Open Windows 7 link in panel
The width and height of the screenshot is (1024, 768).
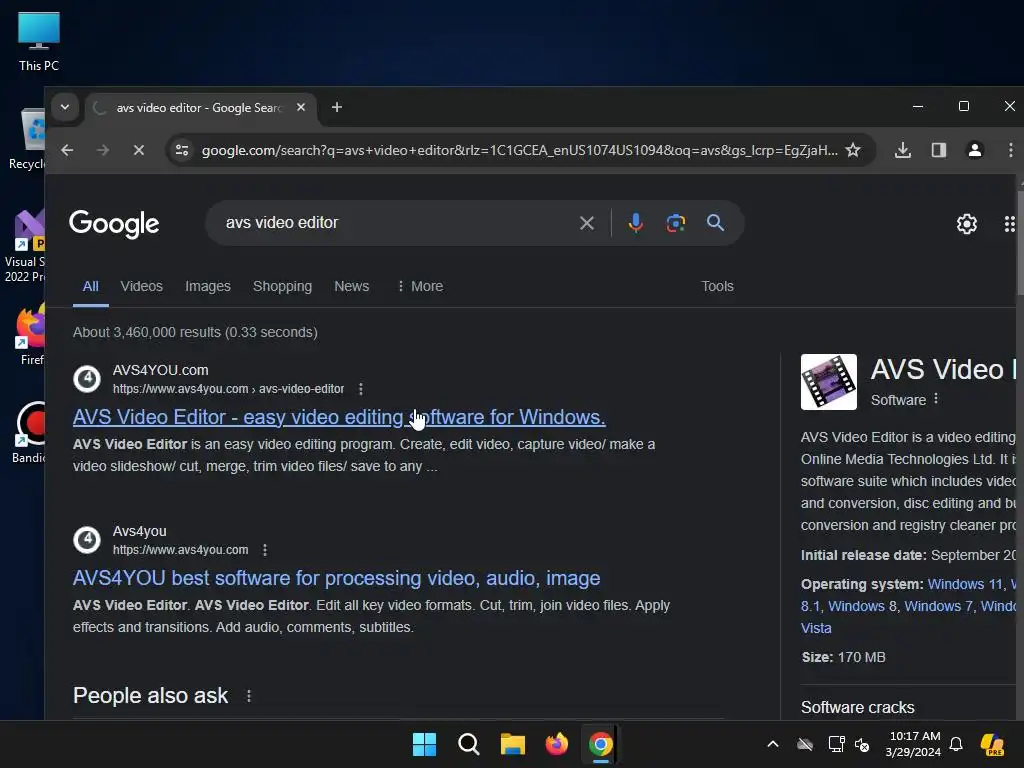pyautogui.click(x=938, y=607)
